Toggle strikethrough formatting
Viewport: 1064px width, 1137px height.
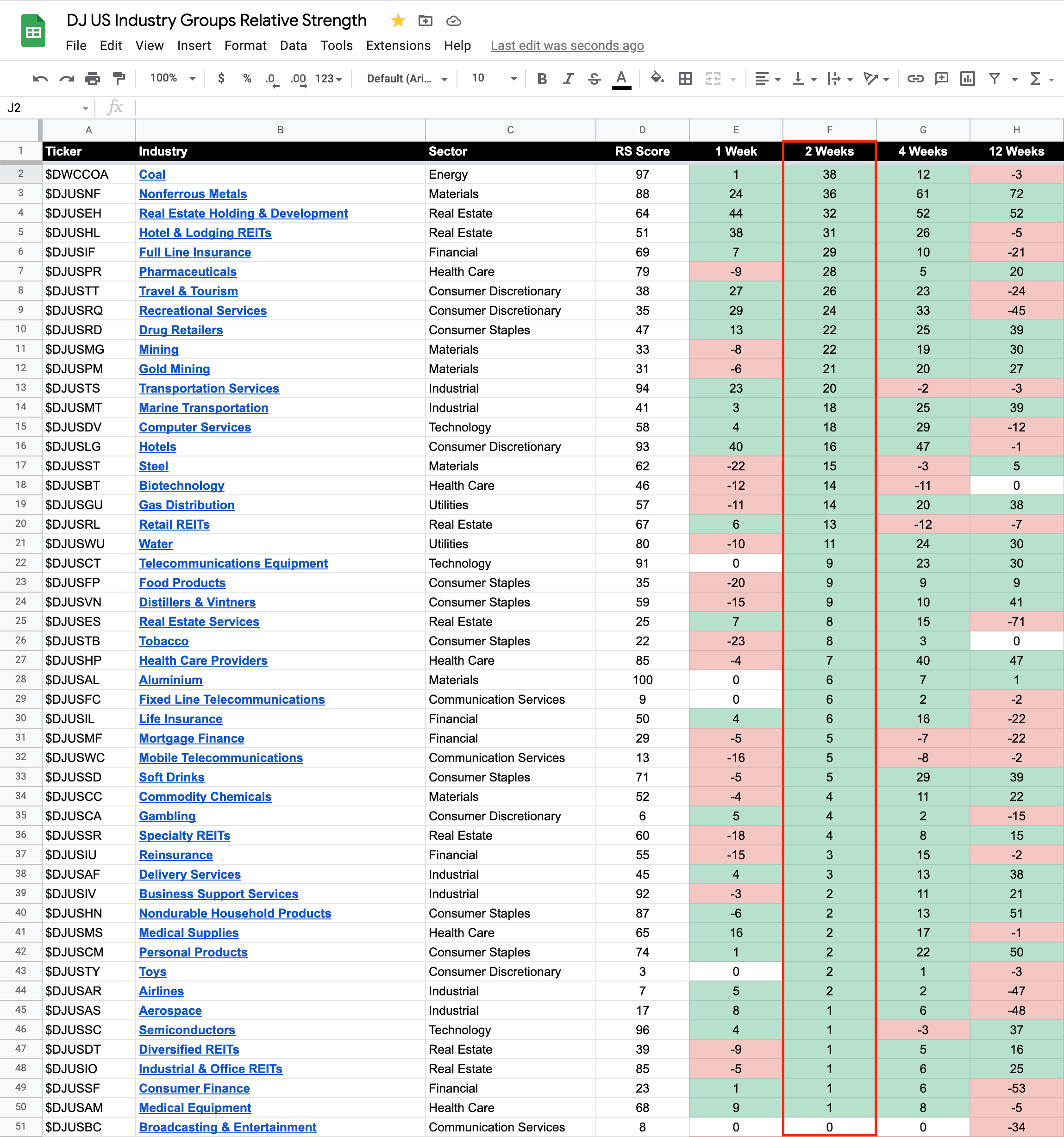tap(595, 79)
